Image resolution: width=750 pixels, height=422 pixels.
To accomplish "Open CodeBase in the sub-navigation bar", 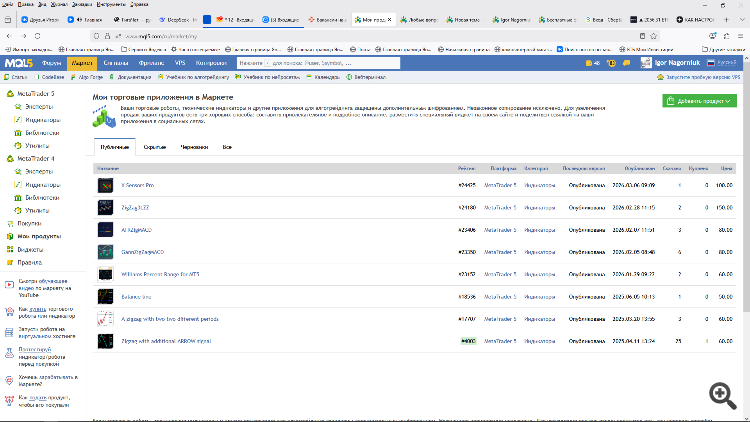I will coord(49,77).
